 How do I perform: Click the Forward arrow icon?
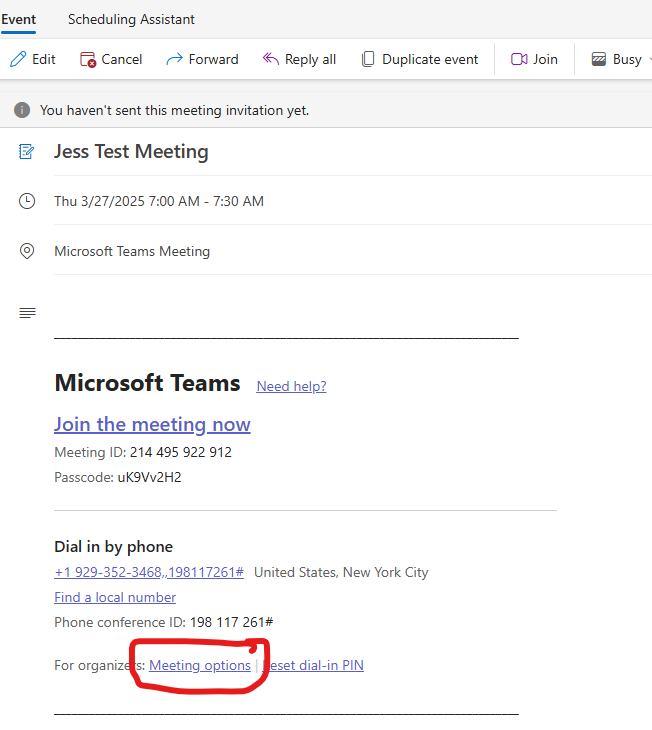175,60
